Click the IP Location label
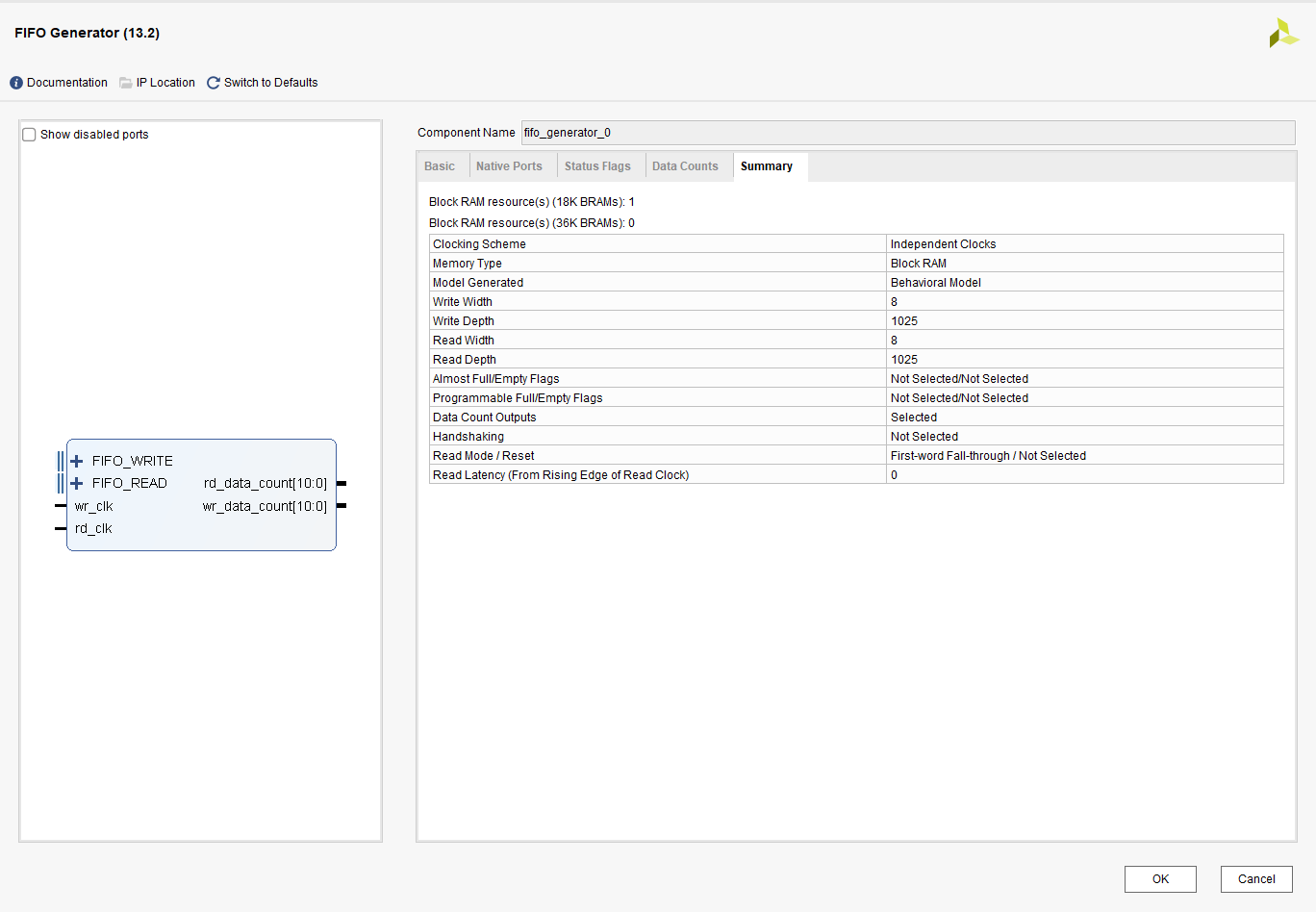 tap(165, 83)
